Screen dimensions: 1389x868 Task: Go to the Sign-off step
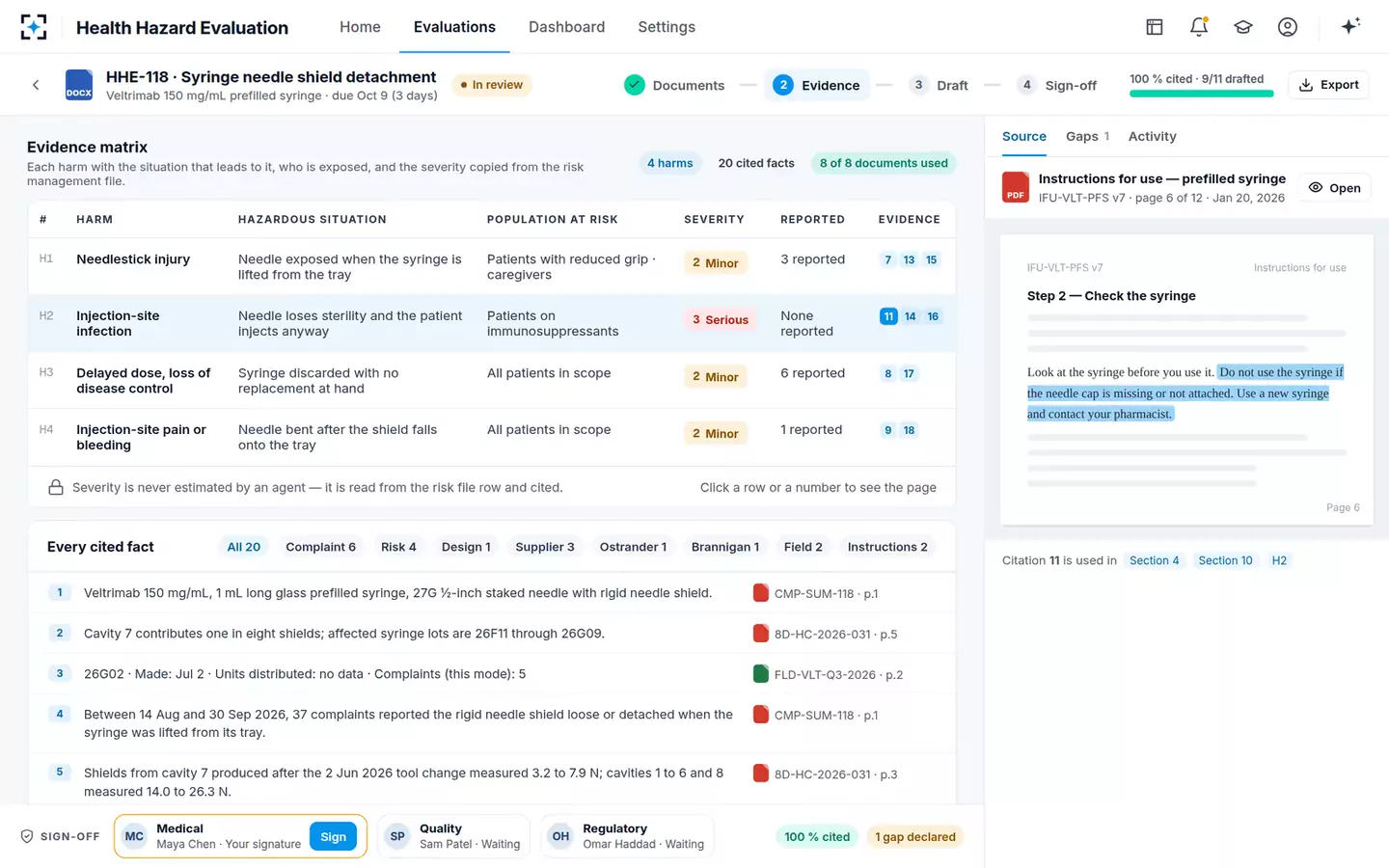(1057, 85)
